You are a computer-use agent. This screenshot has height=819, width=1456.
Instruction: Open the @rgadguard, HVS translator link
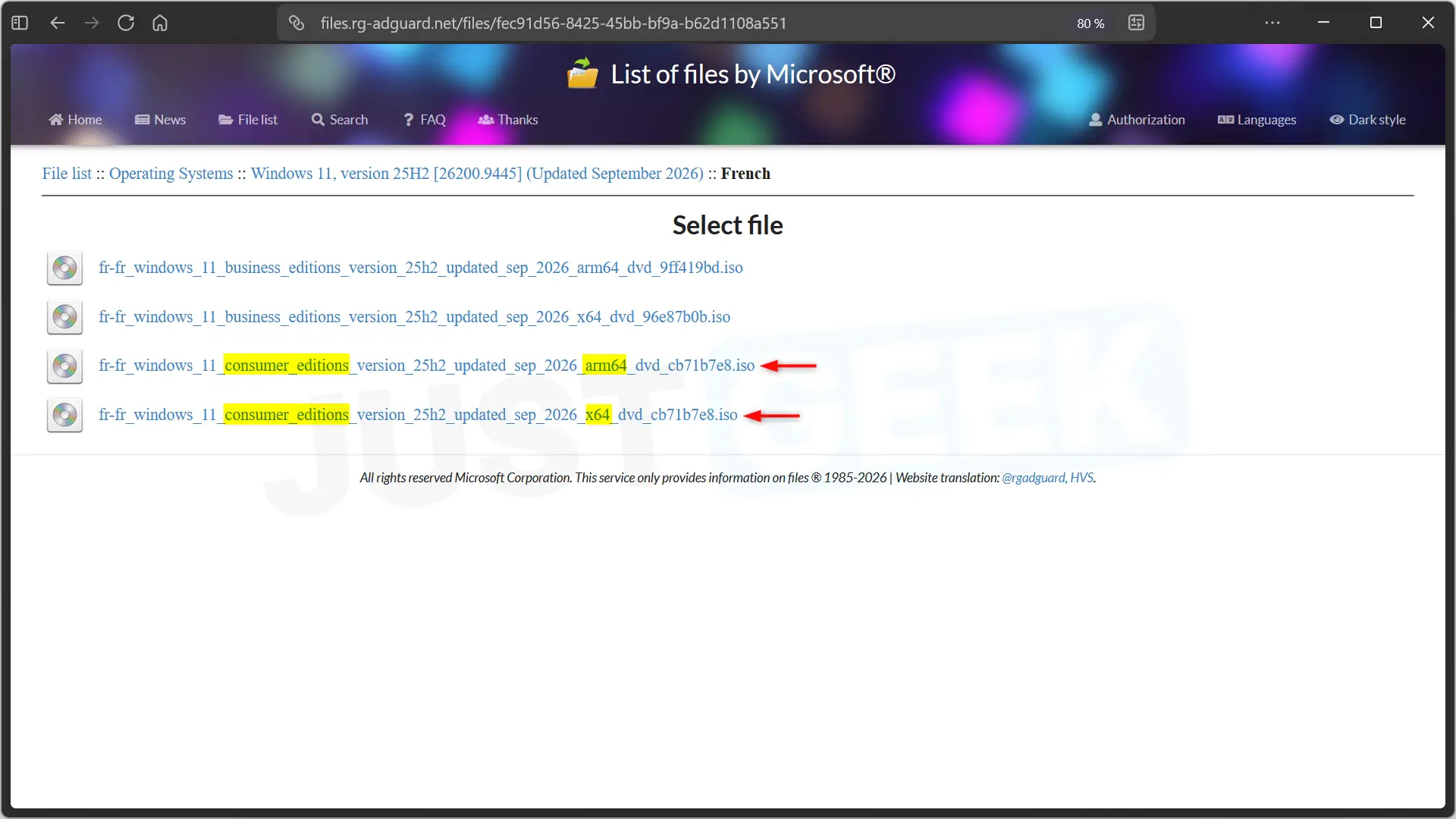click(x=1047, y=478)
